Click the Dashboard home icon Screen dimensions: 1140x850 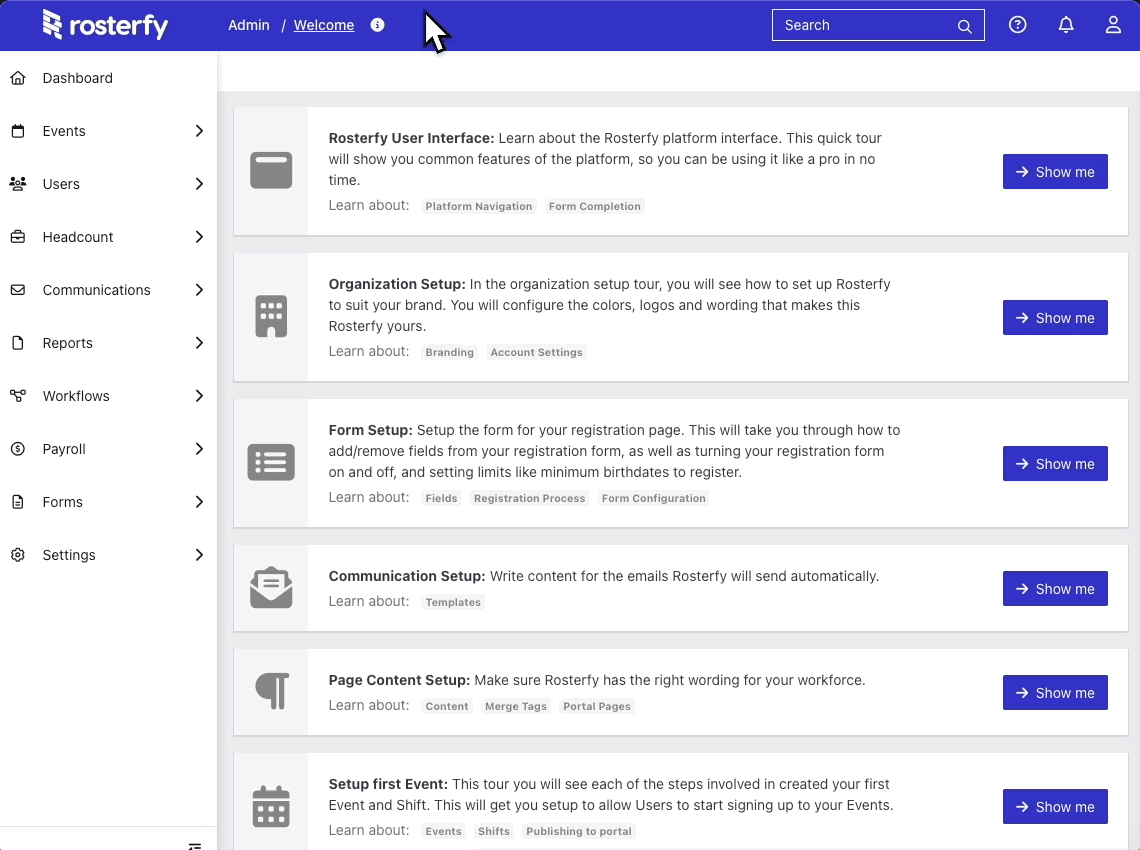click(x=18, y=78)
